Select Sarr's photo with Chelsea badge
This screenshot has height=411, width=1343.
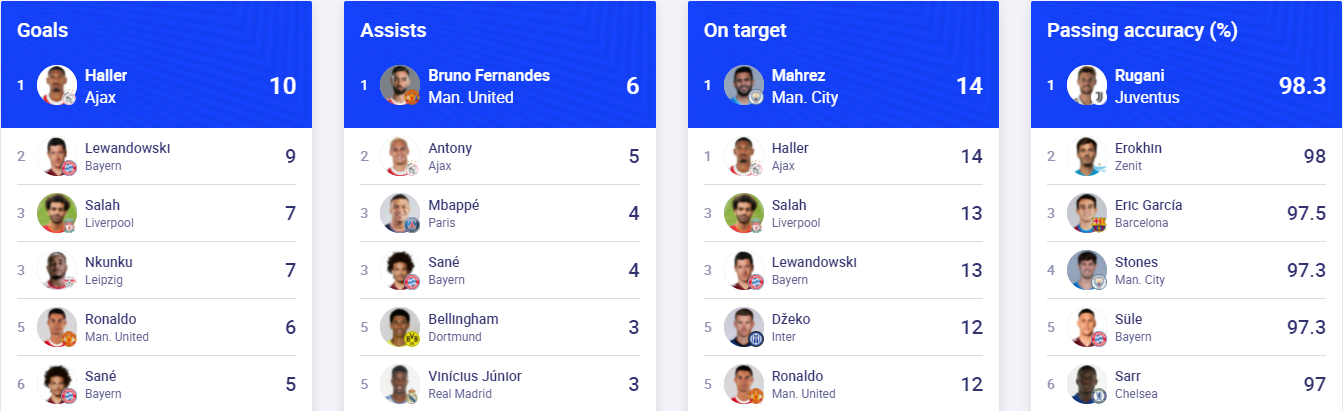tap(1087, 384)
